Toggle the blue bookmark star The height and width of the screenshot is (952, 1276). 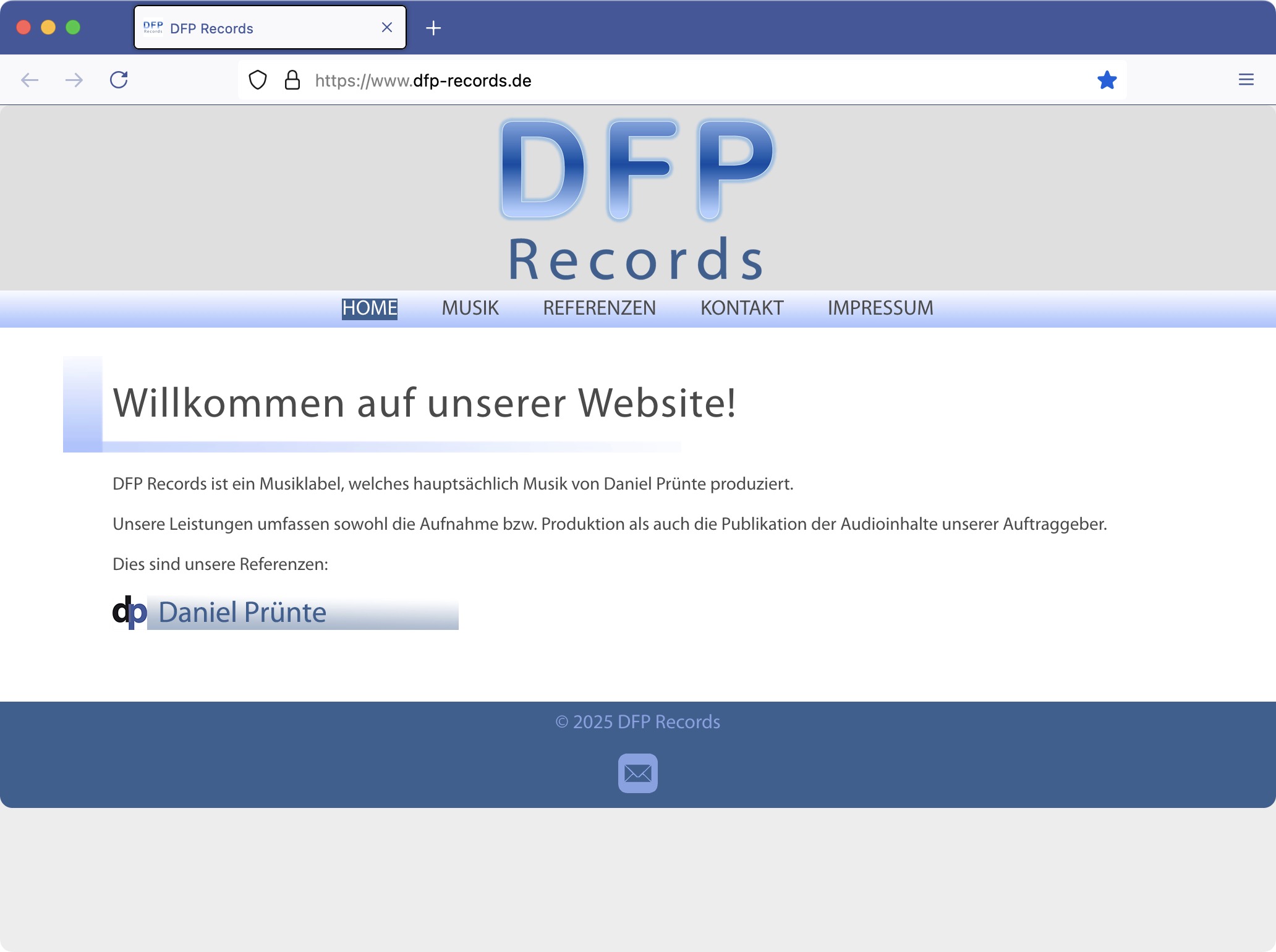[x=1107, y=80]
